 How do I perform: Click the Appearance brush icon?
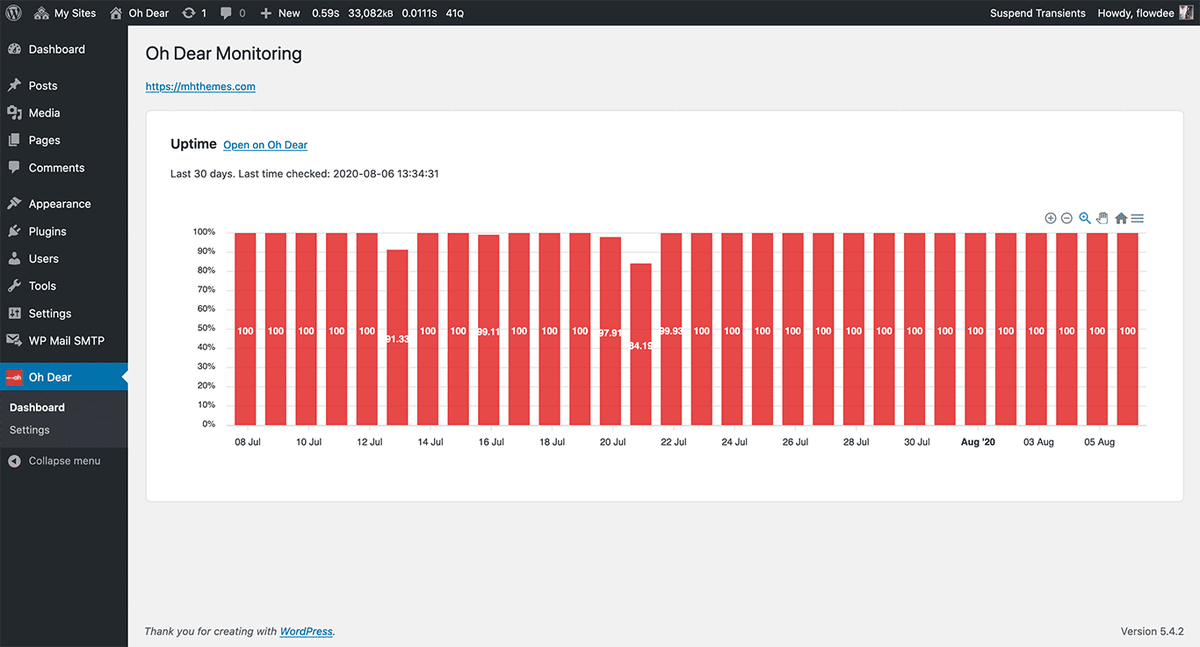click(x=14, y=204)
